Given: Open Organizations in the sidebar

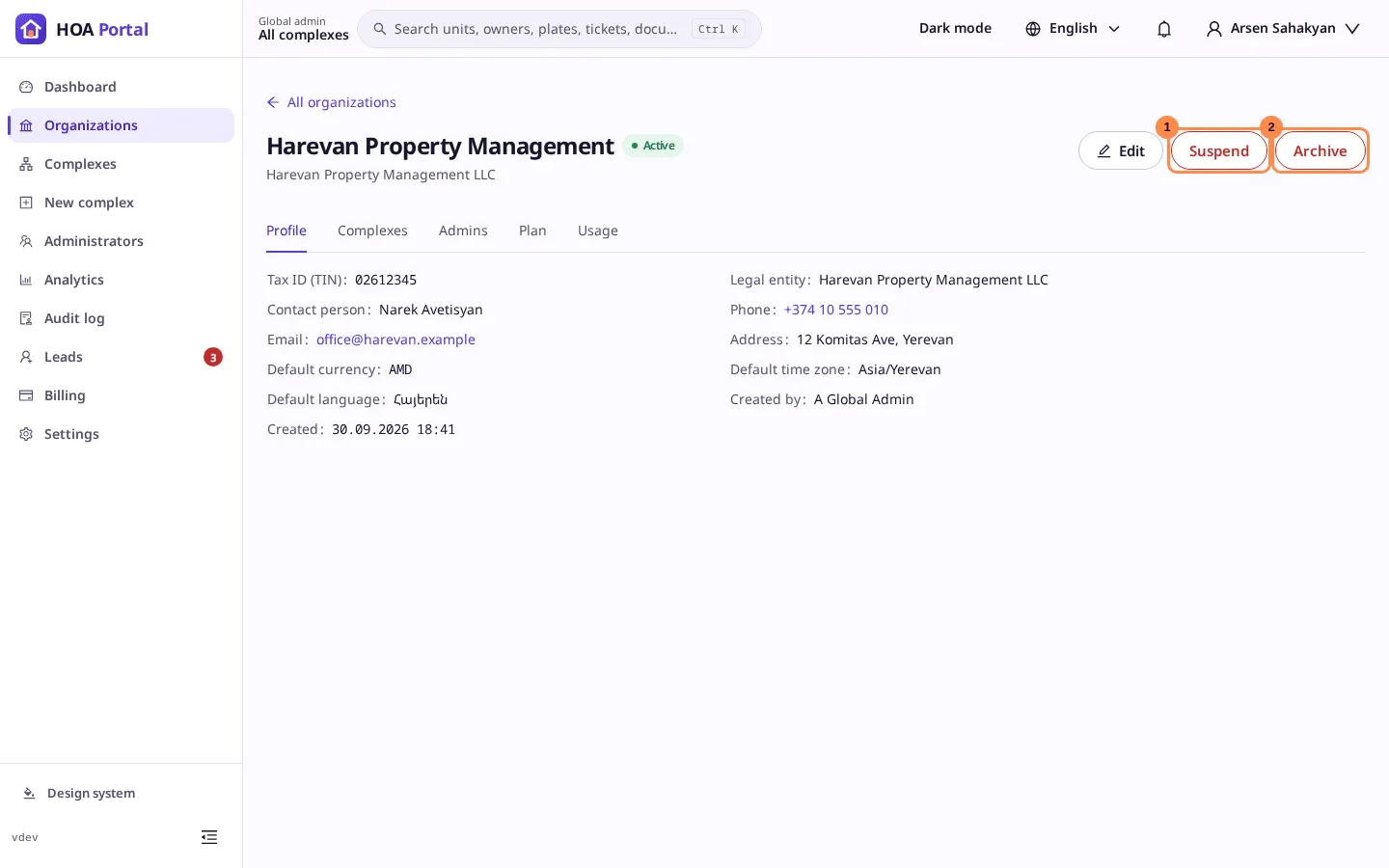Looking at the screenshot, I should (x=122, y=125).
